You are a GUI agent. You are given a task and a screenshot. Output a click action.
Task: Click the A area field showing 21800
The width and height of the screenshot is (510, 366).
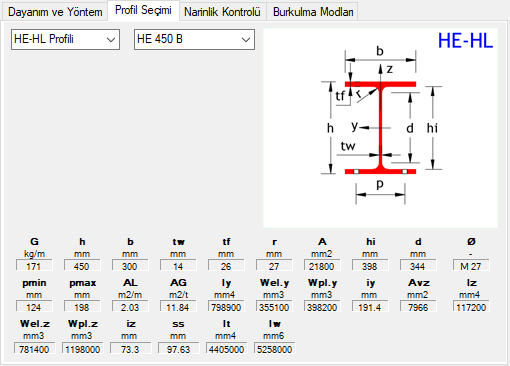[322, 266]
